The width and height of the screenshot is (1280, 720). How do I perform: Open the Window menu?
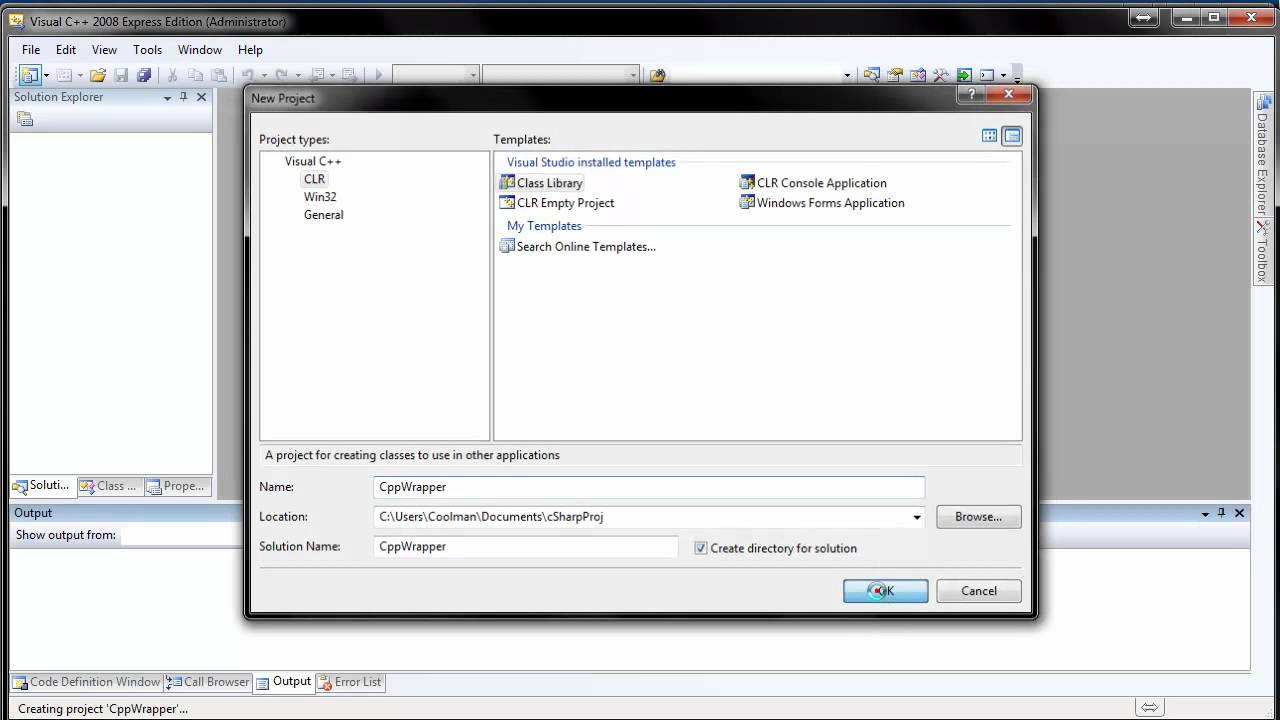200,50
